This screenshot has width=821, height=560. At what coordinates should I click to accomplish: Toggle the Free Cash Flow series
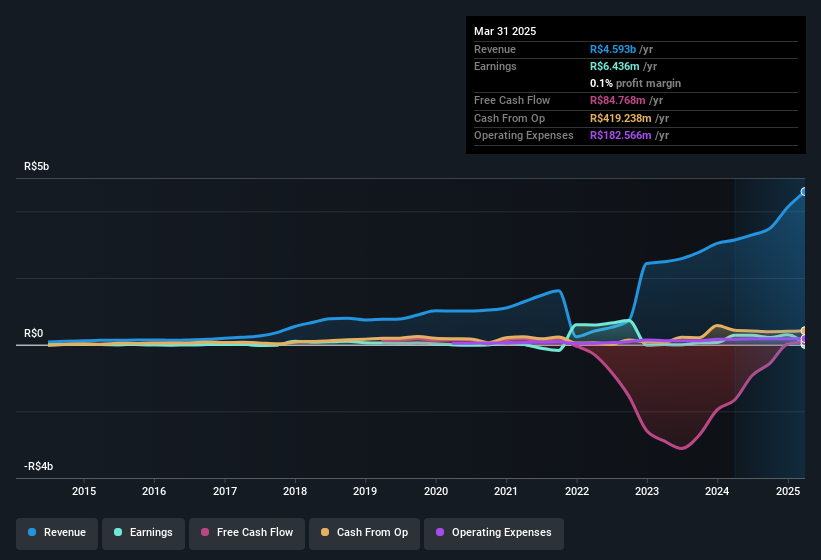tap(247, 533)
